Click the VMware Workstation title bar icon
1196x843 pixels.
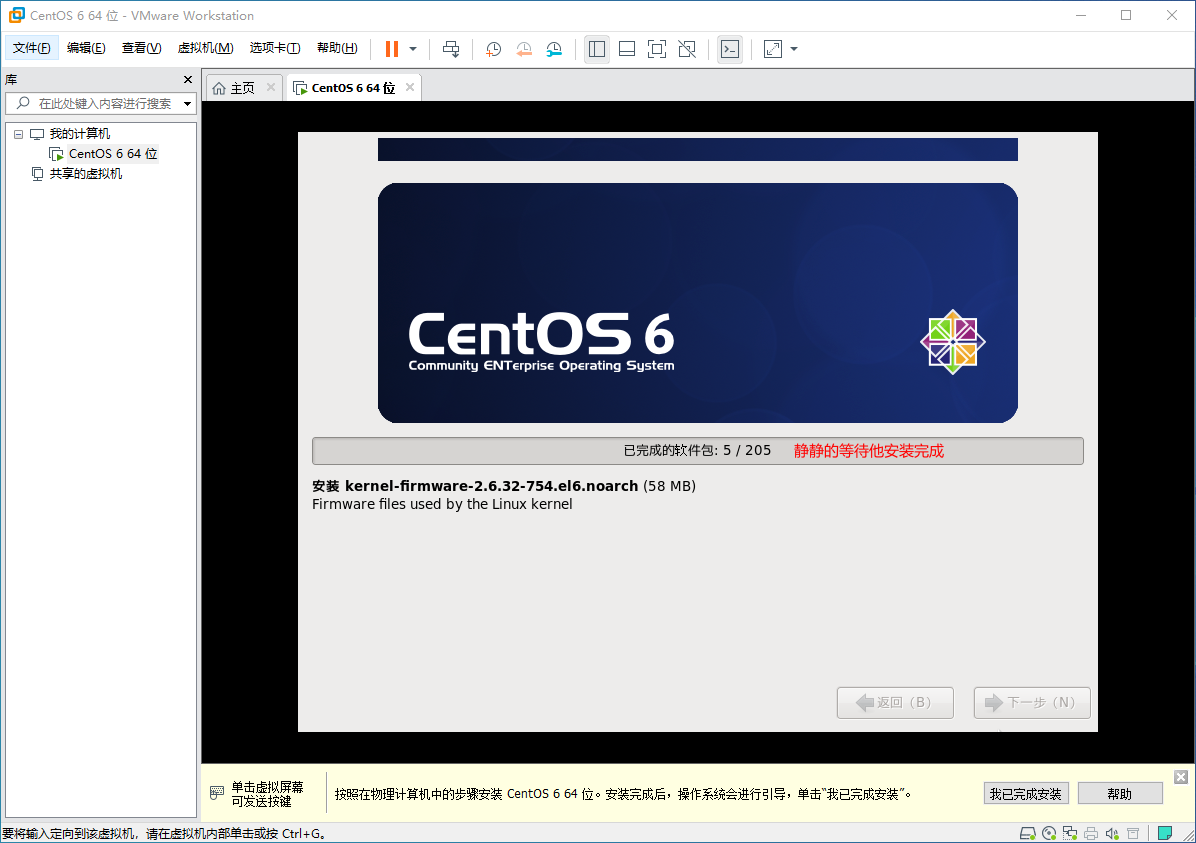coord(17,15)
